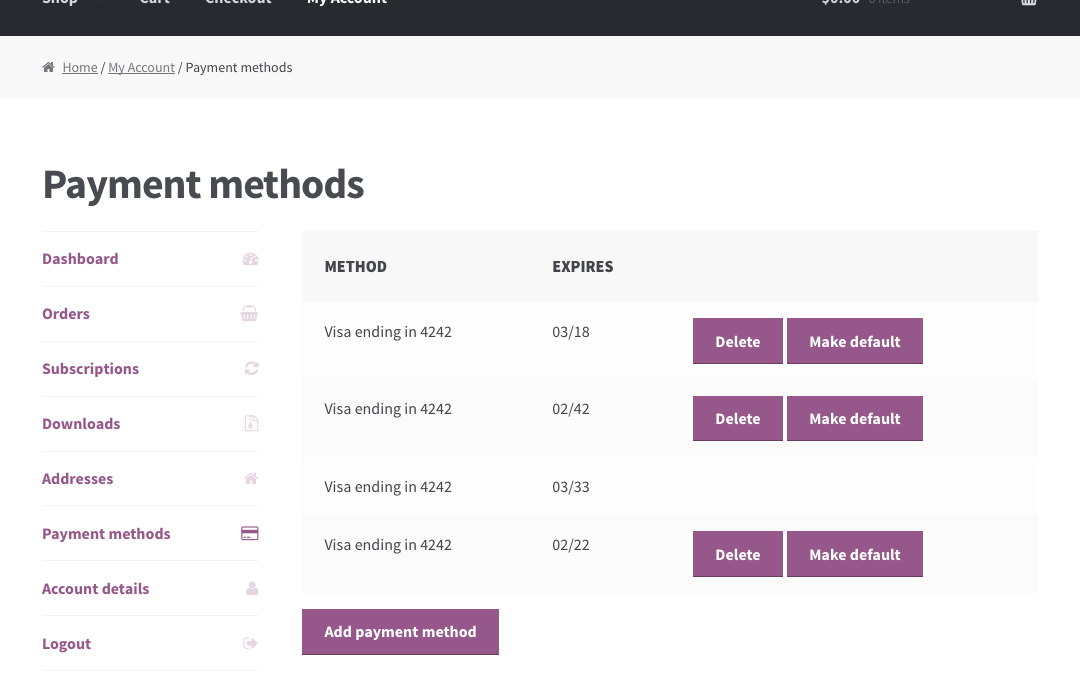Go to My Account breadcrumb link
The width and height of the screenshot is (1080, 675).
[141, 68]
